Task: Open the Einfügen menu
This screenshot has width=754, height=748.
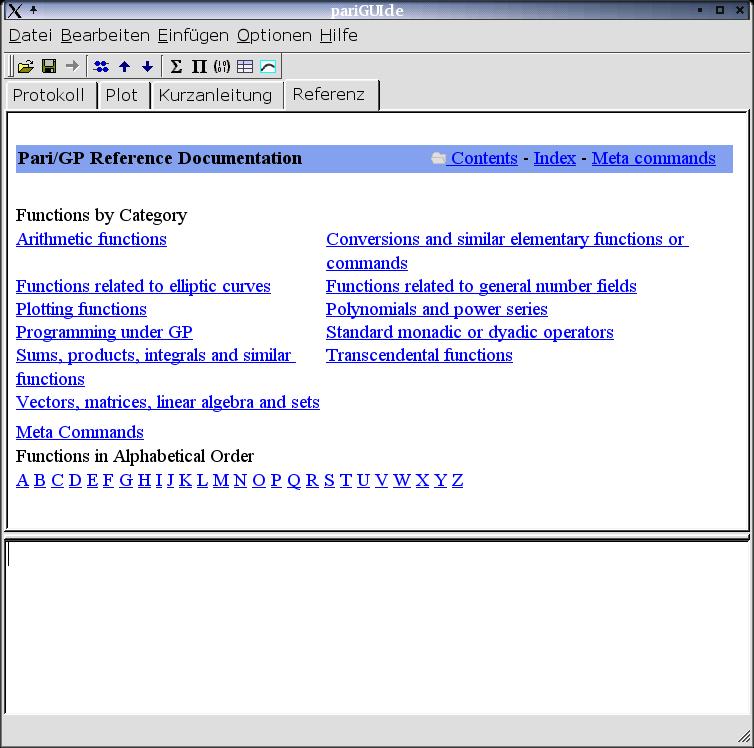Action: point(193,36)
